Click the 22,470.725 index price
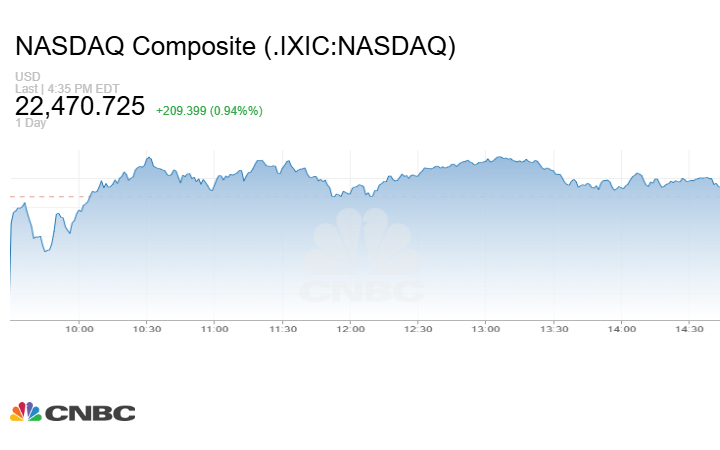The width and height of the screenshot is (720, 450). click(80, 107)
